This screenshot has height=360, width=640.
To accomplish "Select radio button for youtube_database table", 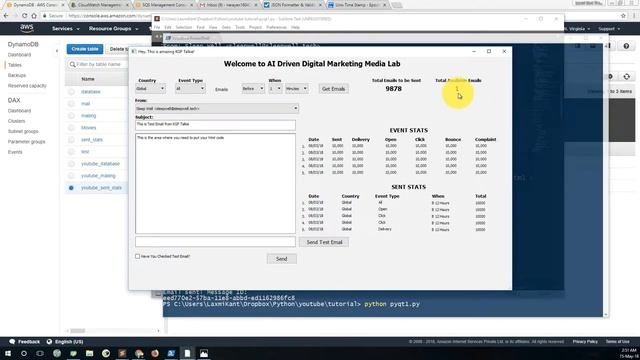I will click(71, 164).
